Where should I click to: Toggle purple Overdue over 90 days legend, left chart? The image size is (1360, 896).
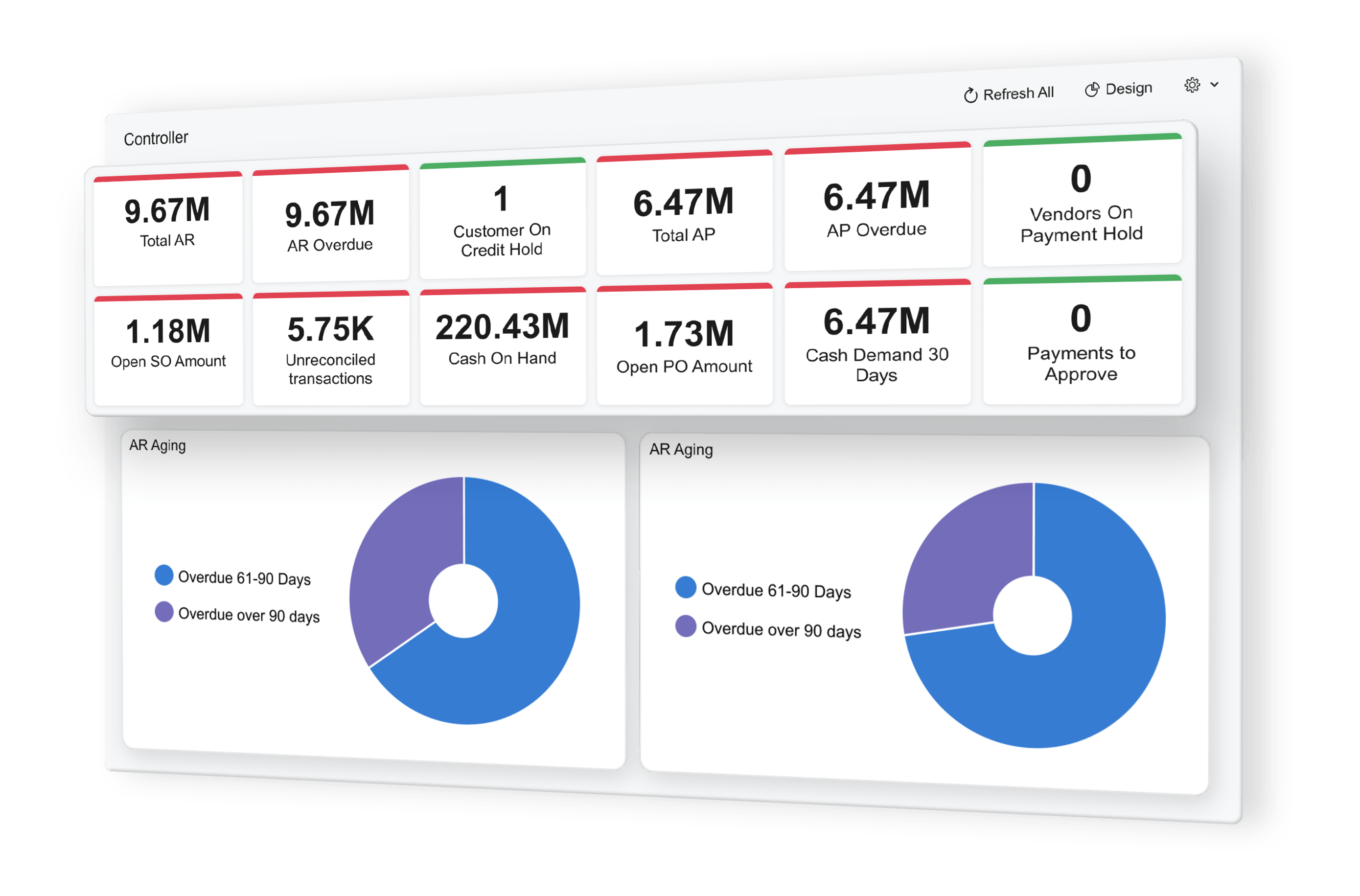click(164, 611)
